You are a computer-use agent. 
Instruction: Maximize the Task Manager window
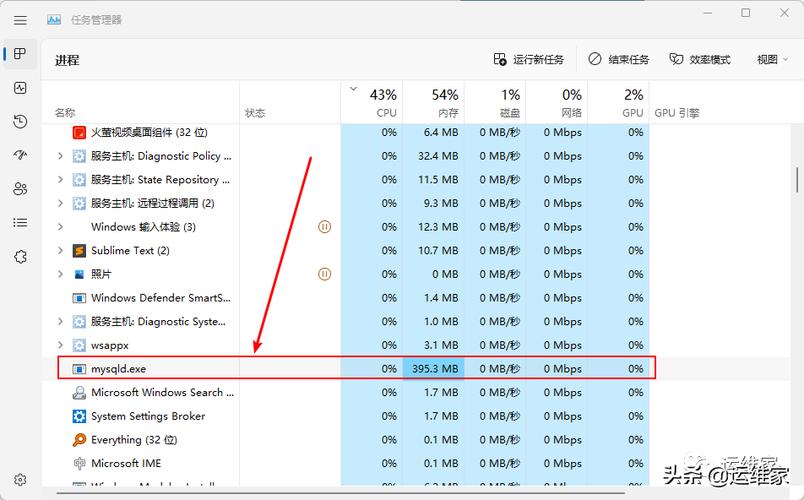746,13
